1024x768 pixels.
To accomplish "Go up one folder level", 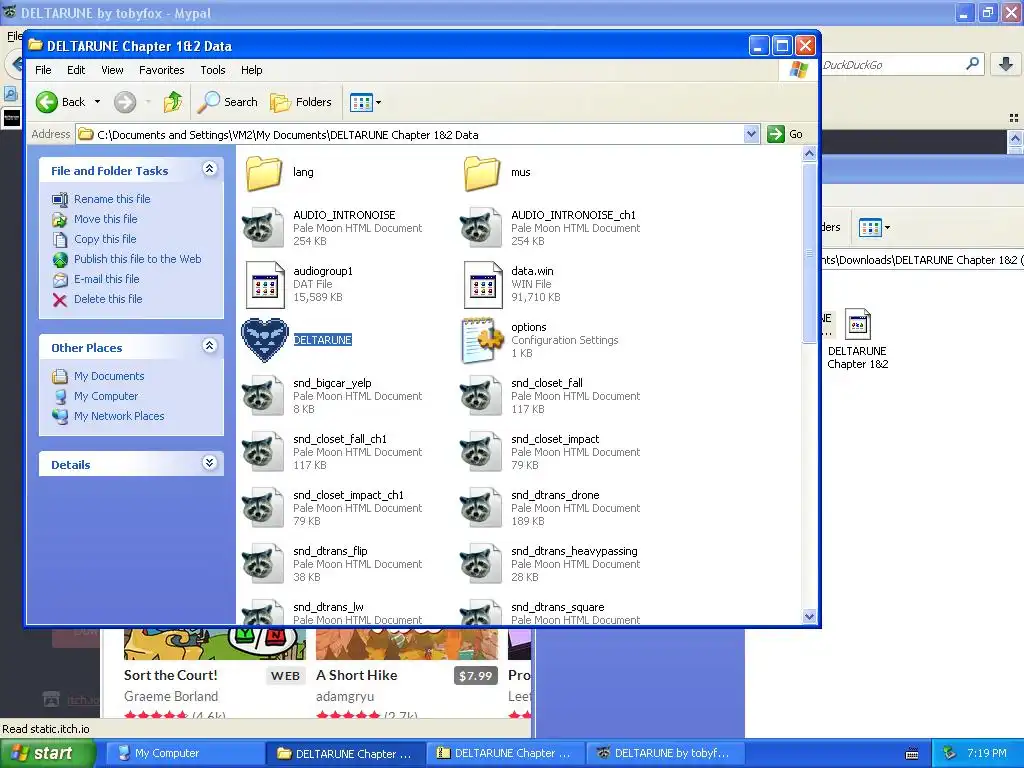I will [173, 102].
